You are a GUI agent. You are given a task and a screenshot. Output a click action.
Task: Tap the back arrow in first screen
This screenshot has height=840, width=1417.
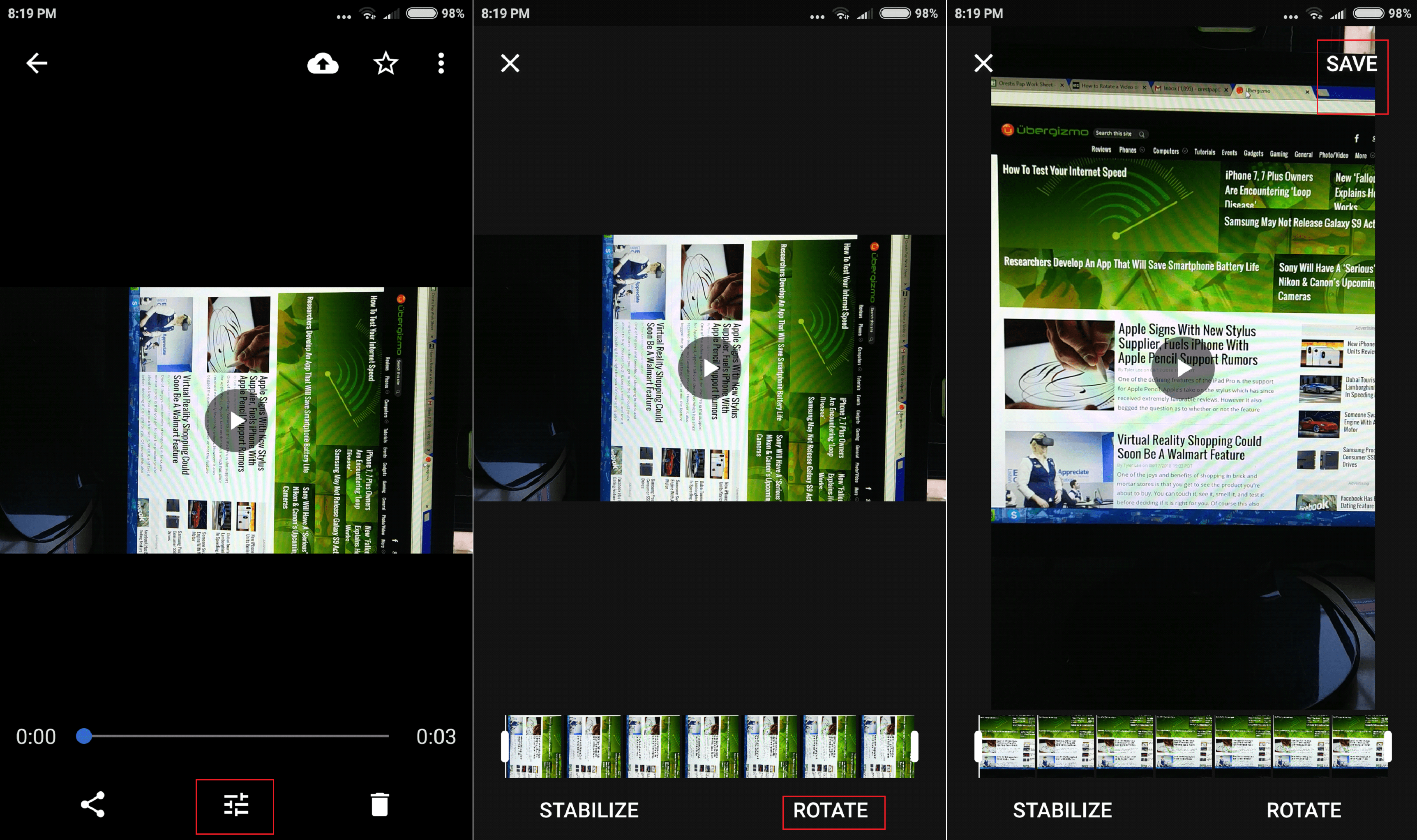(37, 63)
